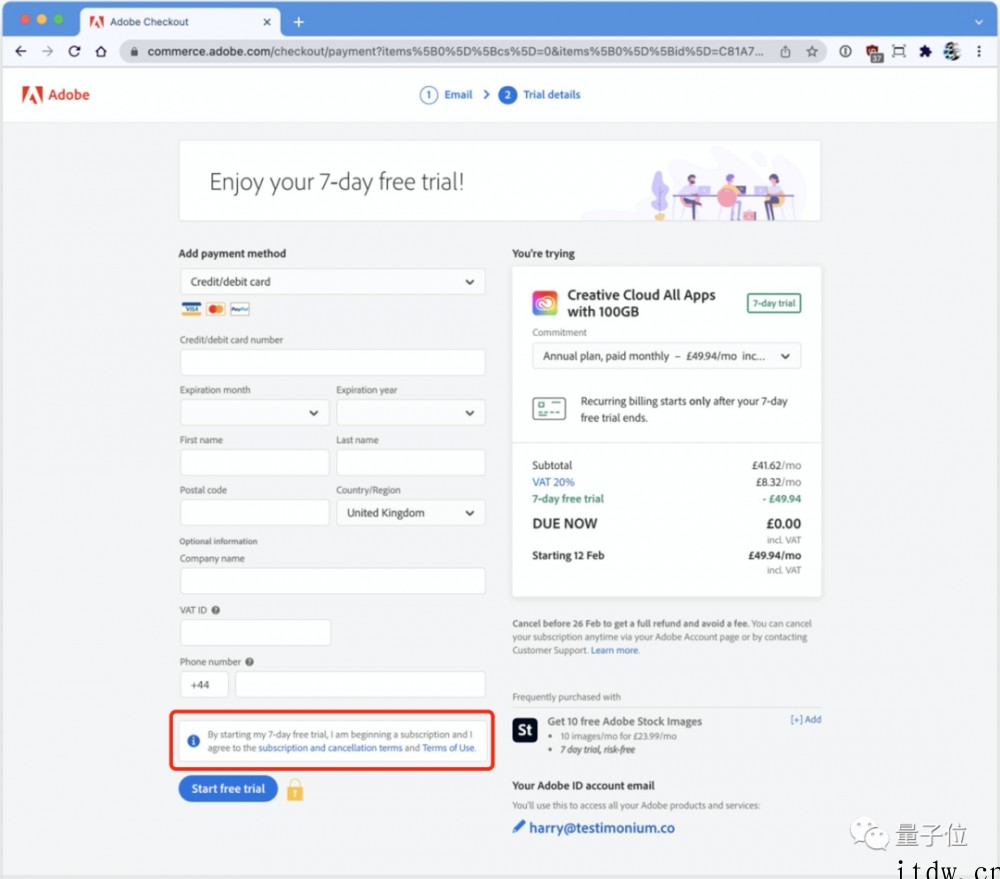Reload the Adobe Checkout page
Viewport: 1000px width, 879px height.
pyautogui.click(x=74, y=51)
